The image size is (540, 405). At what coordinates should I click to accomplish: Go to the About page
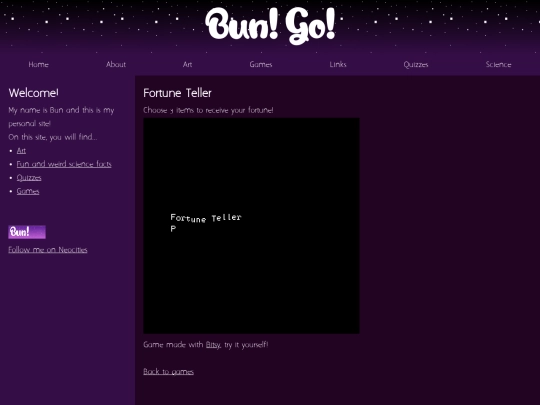coord(116,64)
